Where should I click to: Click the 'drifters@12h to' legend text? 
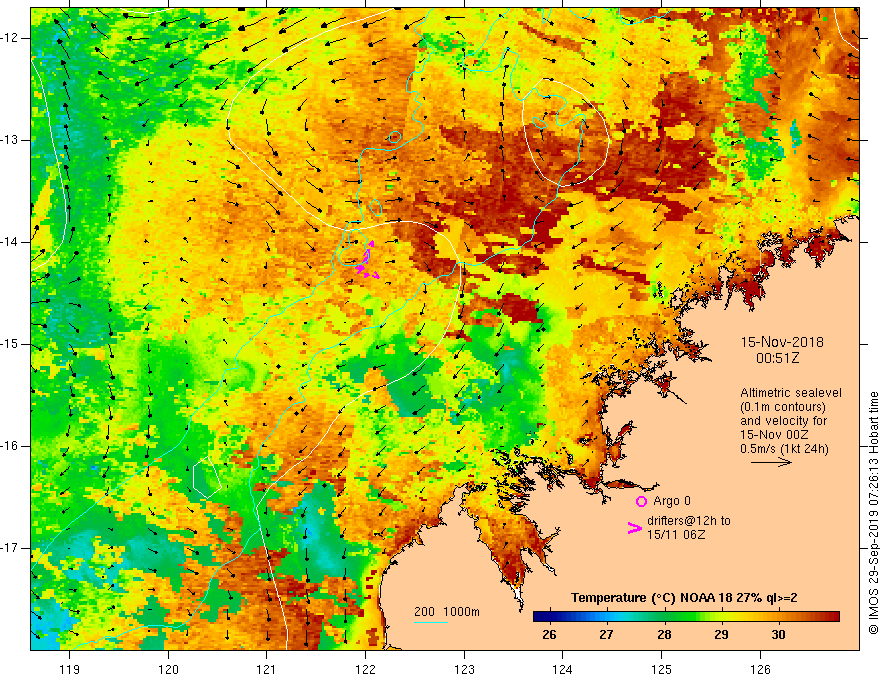pos(689,521)
